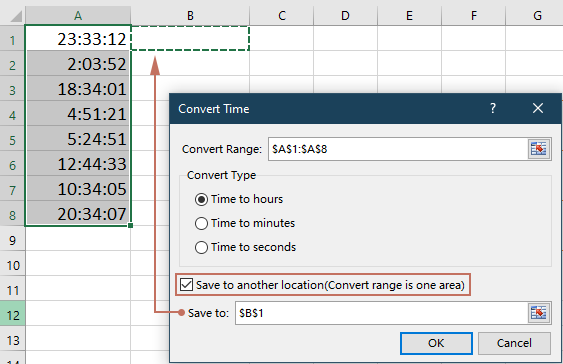Click the fill handle below cell A8
Image resolution: width=563 pixels, height=364 pixels.
(130, 225)
